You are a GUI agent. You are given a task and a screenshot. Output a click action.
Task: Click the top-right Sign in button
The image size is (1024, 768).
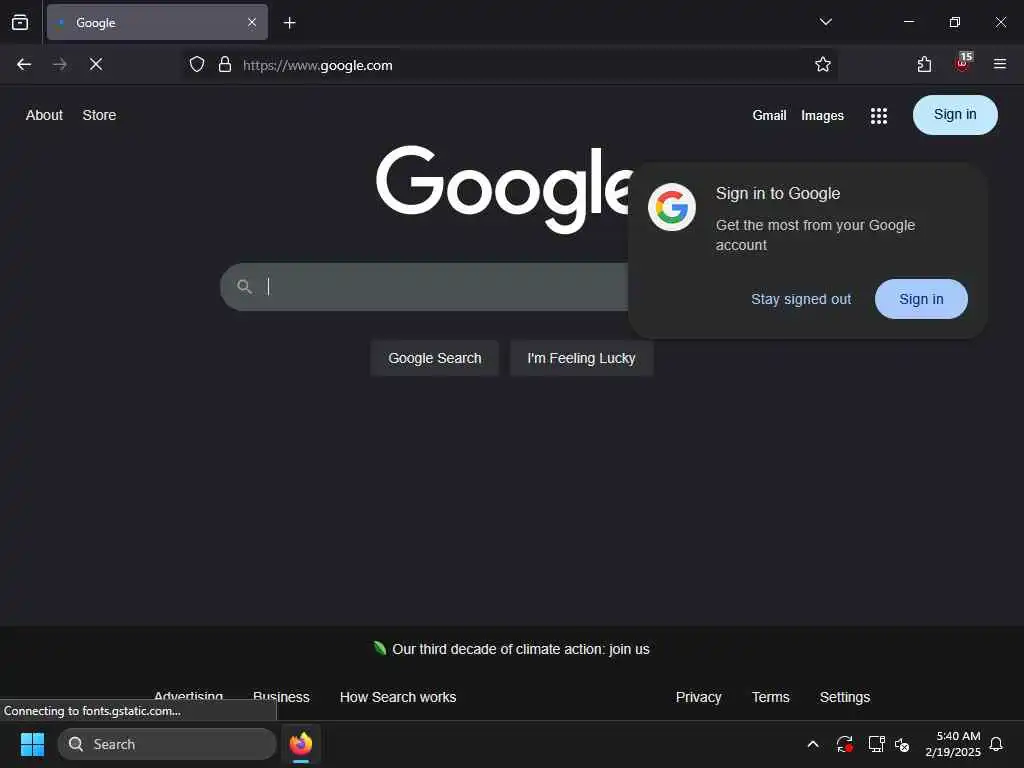point(955,115)
